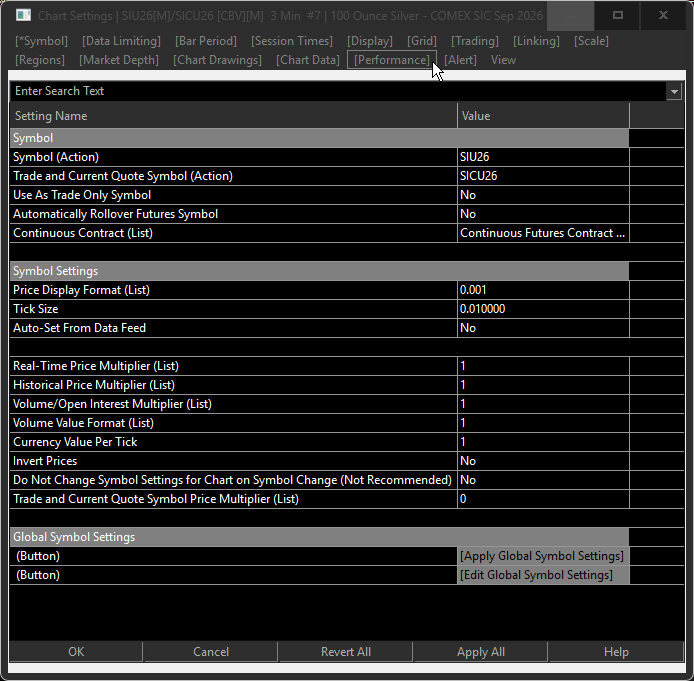This screenshot has height=681, width=694.
Task: Click the Symbol Settings section header
Action: tap(319, 271)
